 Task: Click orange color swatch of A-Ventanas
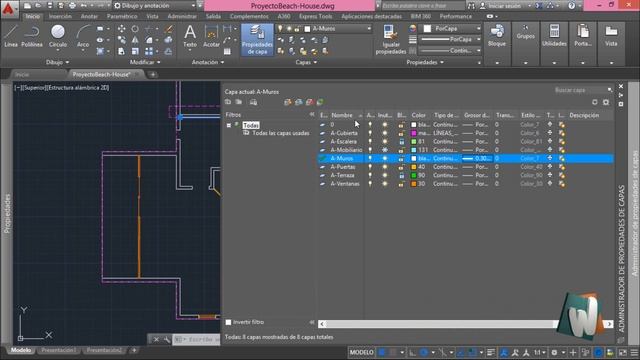(x=413, y=184)
